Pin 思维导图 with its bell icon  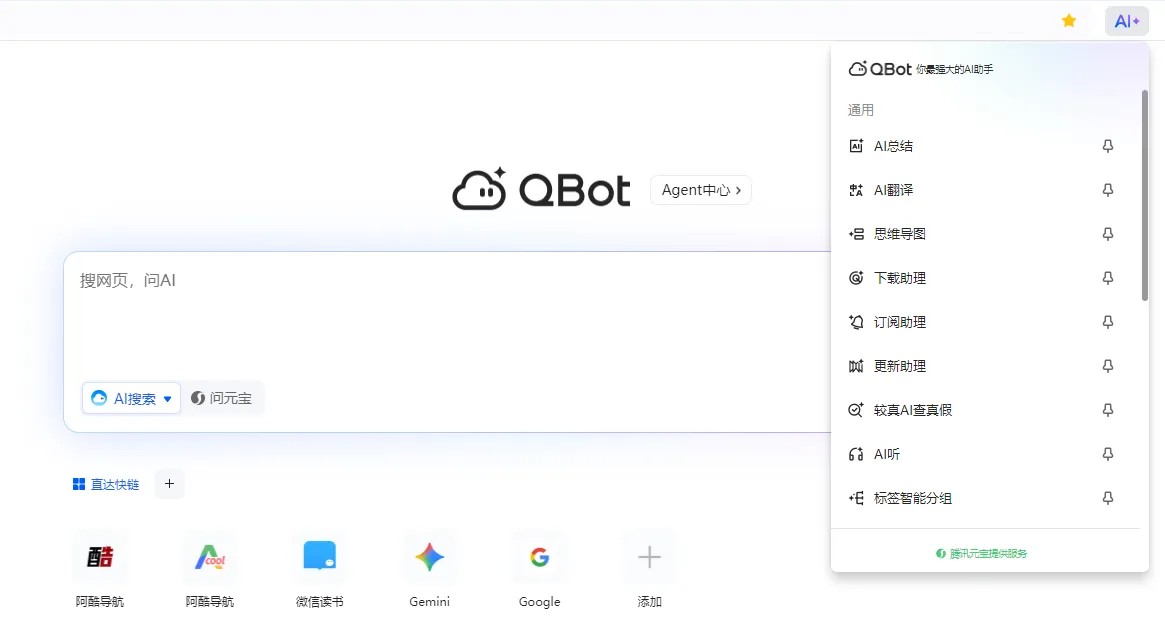(1108, 233)
